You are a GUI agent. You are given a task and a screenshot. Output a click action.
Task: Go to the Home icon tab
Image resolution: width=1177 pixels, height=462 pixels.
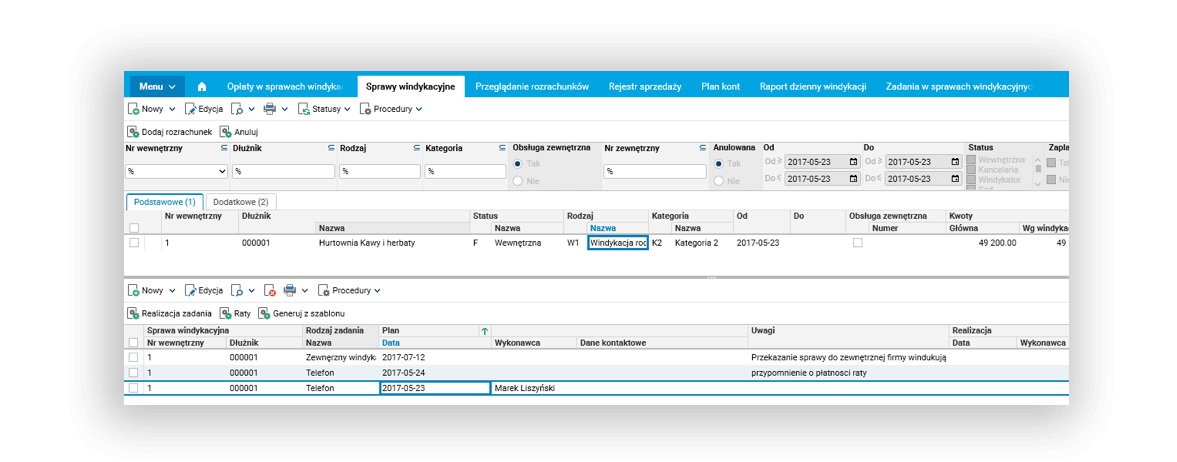(202, 86)
